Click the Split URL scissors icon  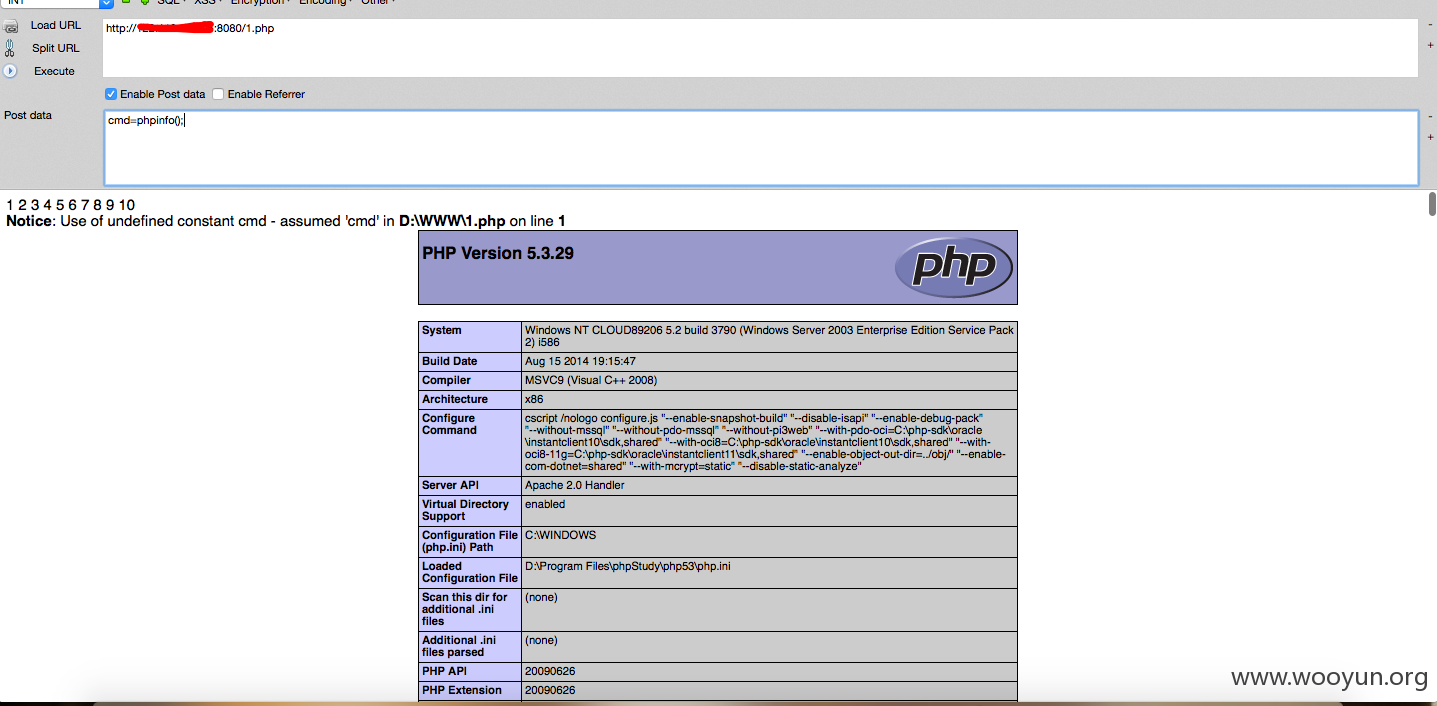10,48
